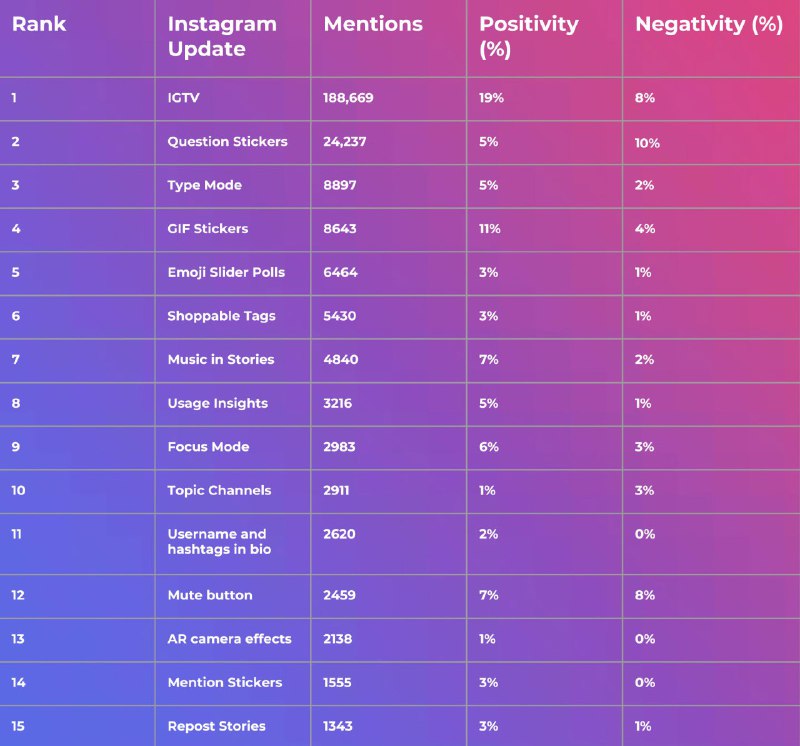Screen dimensions: 800x746
Task: Select the Usage Insights cell
Action: click(217, 403)
